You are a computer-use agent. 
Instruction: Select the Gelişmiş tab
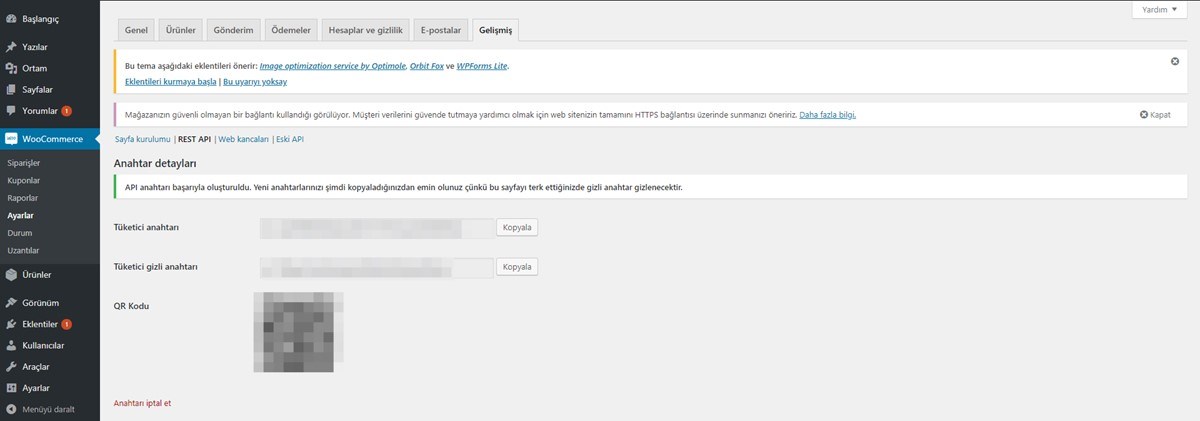pos(495,30)
